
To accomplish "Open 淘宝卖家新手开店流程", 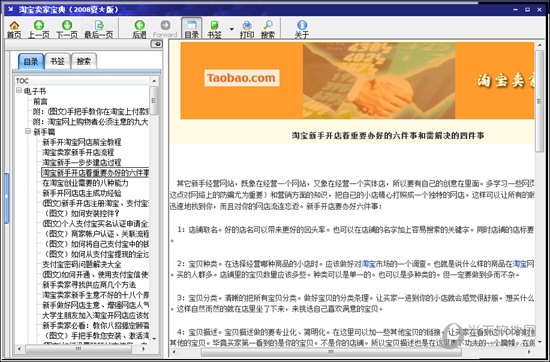I will [x=78, y=152].
